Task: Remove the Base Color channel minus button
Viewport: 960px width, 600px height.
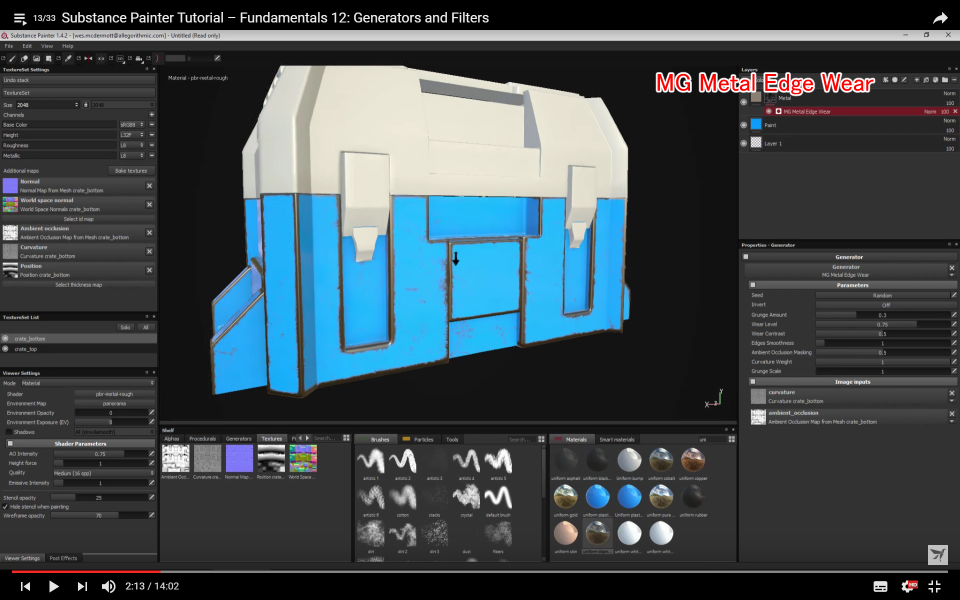Action: pos(151,125)
